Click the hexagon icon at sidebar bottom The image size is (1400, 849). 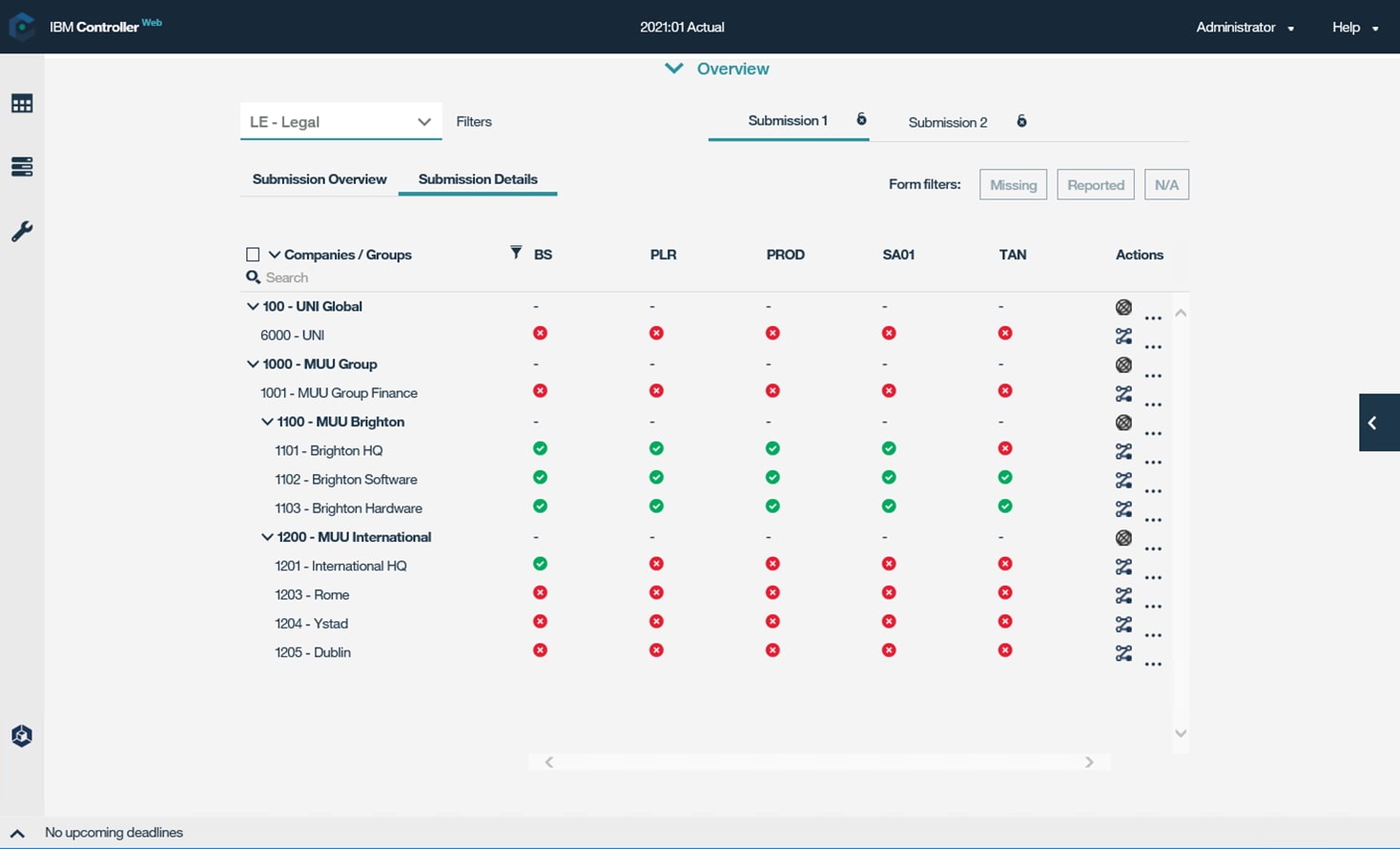pyautogui.click(x=22, y=735)
